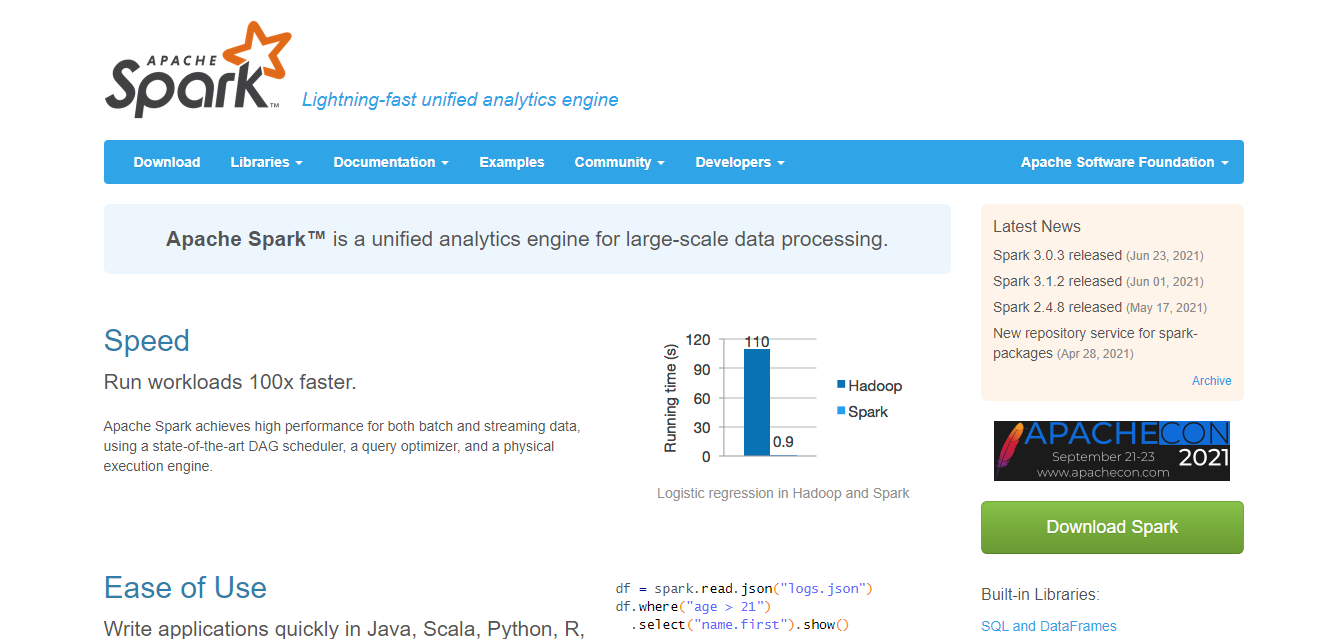This screenshot has width=1339, height=639.
Task: Expand the Developers dropdown menu
Action: 739,162
